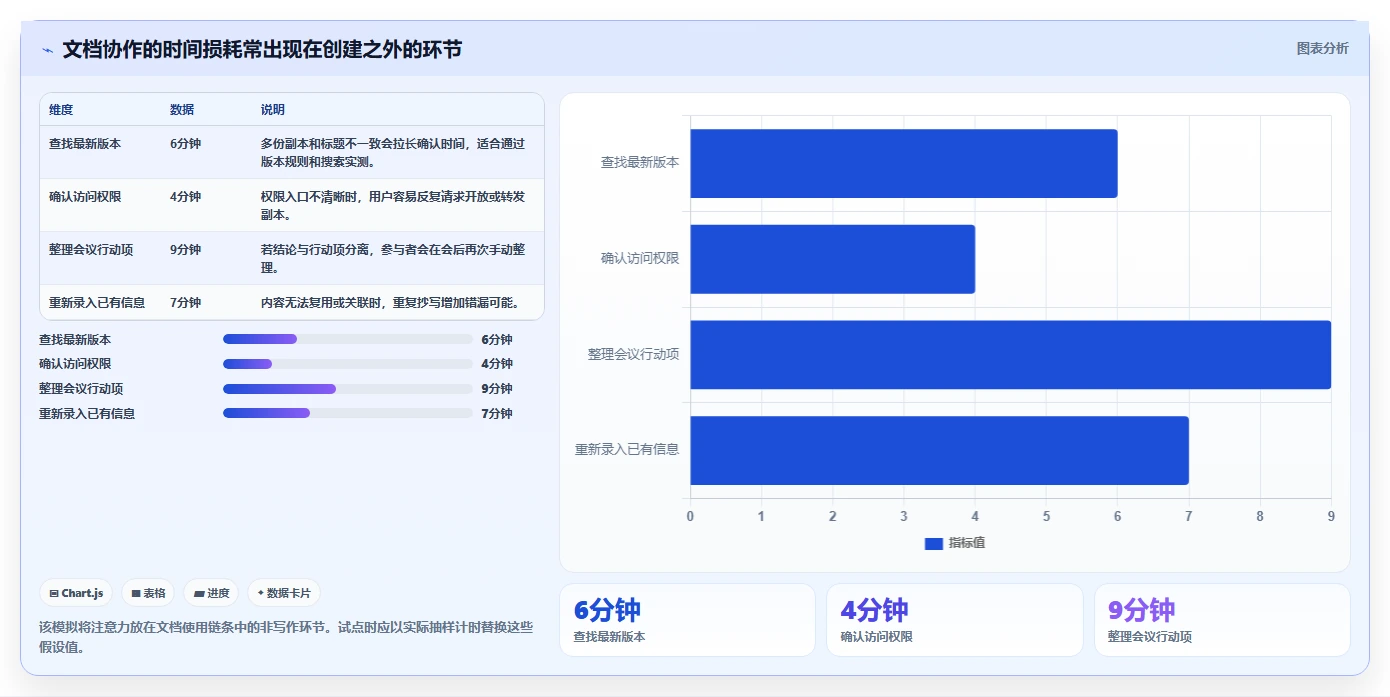Click the 整理会议行动项 progress bar
Screen dimensions: 1390x697
click(348, 389)
